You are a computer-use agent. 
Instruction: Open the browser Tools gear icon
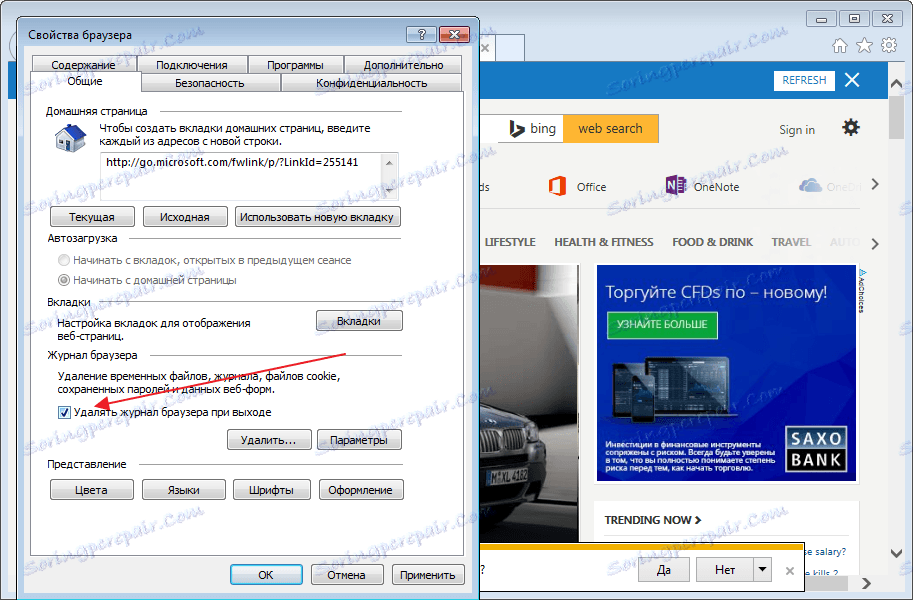889,45
